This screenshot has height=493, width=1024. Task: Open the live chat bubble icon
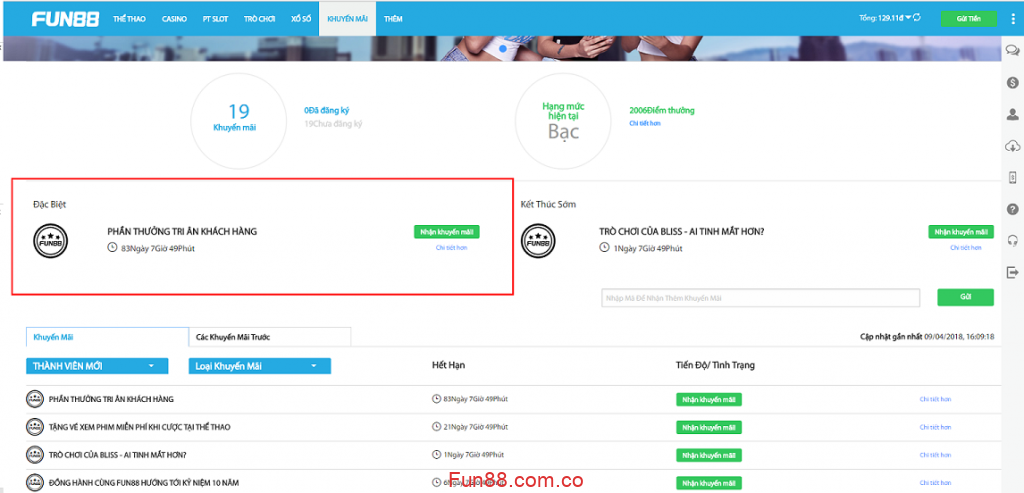(x=1012, y=51)
